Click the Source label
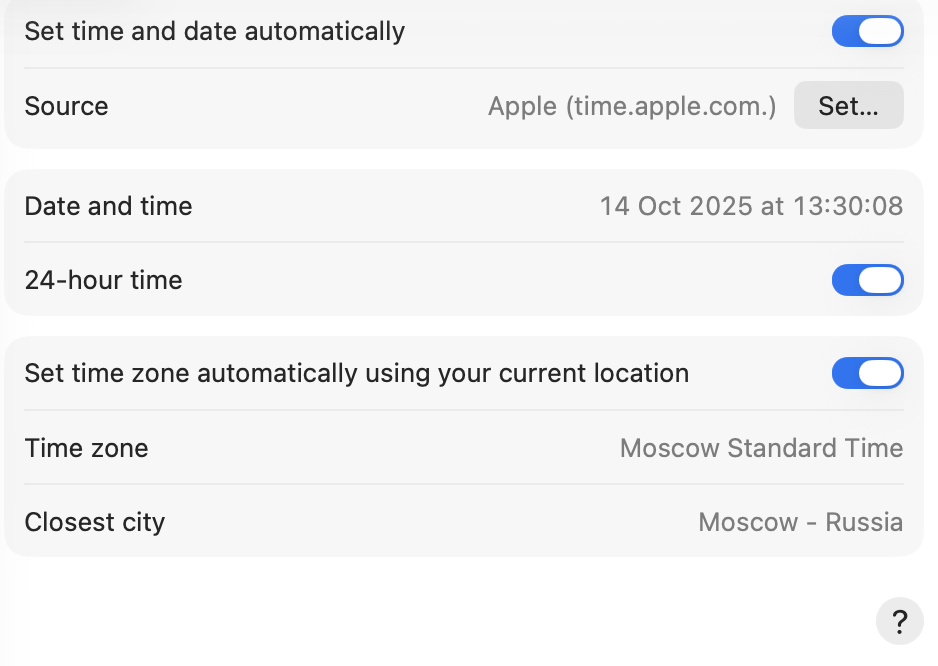Viewport: 938px width, 666px height. point(66,106)
